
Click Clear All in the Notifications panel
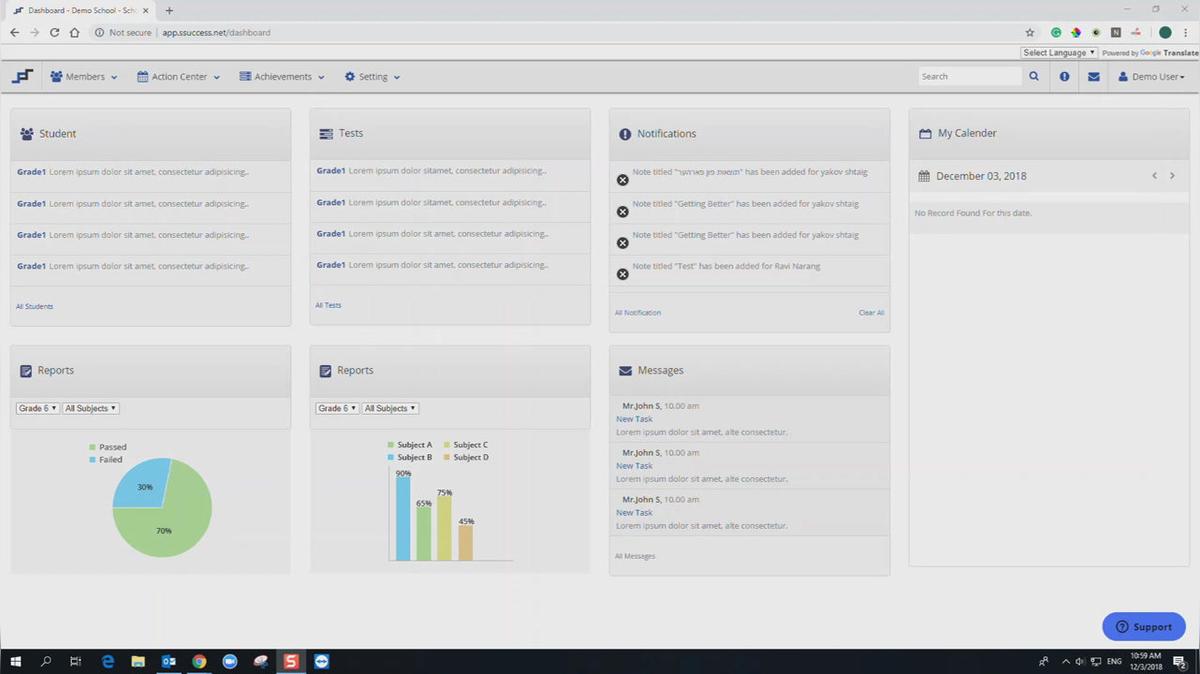pyautogui.click(x=871, y=313)
